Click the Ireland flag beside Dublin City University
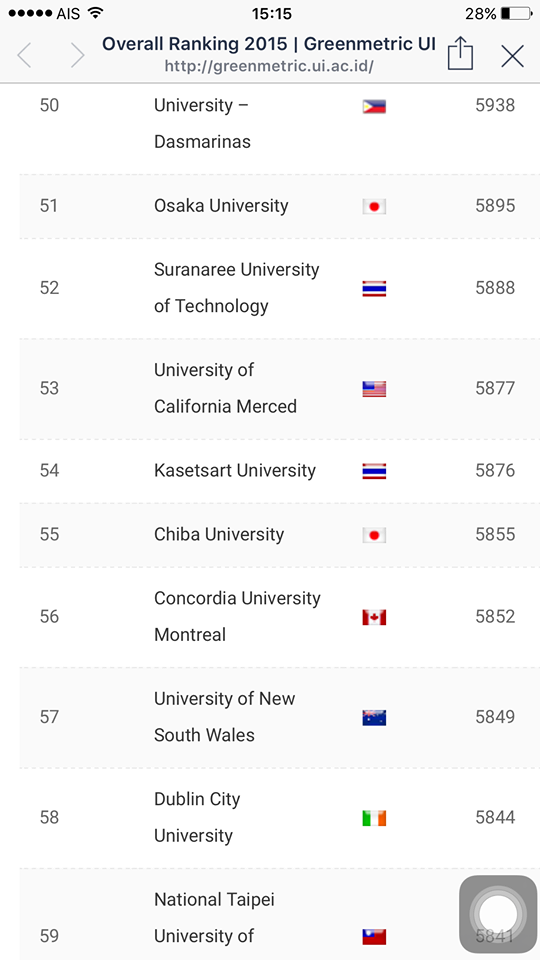 [374, 818]
